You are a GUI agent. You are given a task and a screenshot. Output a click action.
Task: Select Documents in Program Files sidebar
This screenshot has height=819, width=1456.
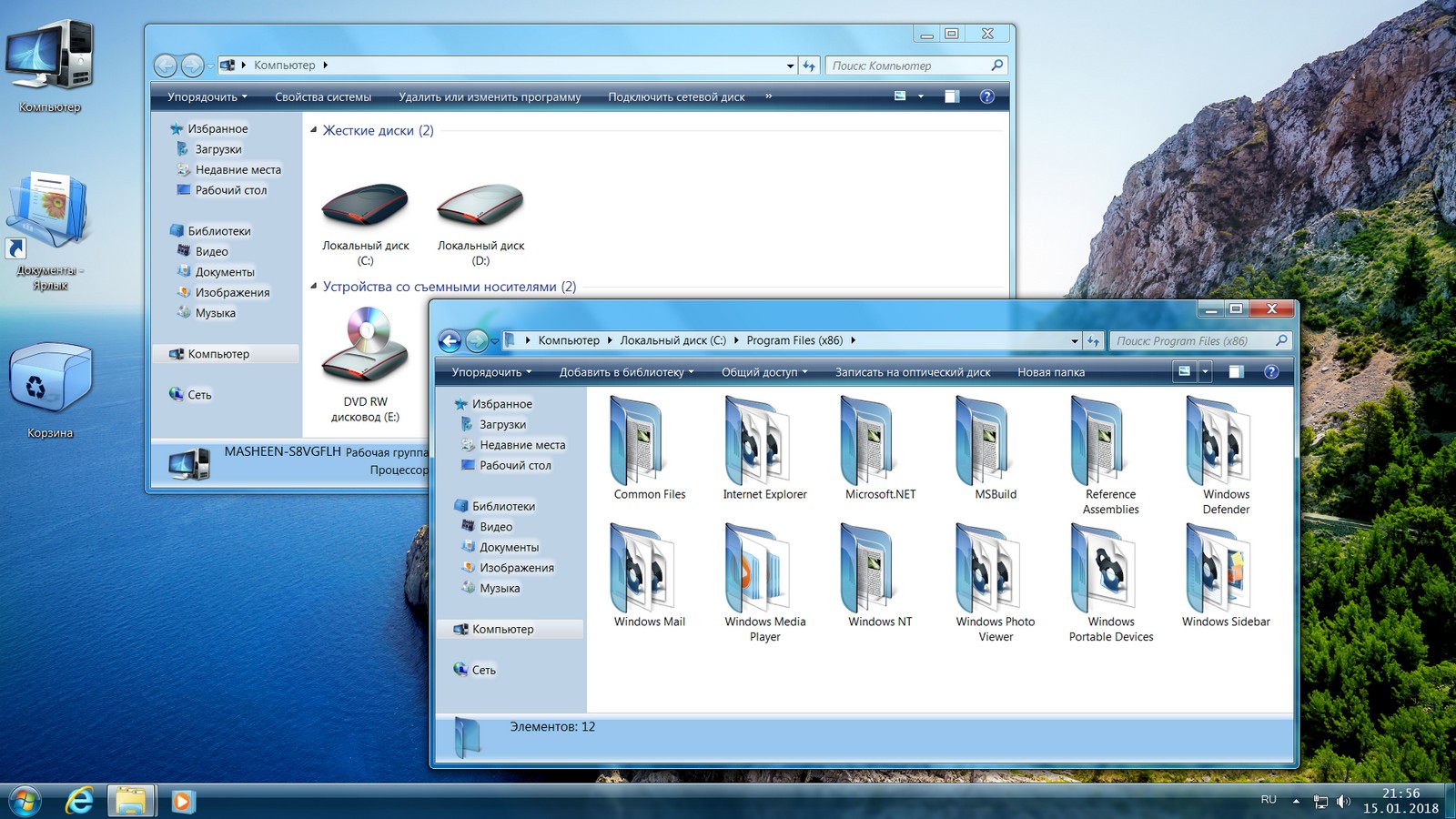509,547
